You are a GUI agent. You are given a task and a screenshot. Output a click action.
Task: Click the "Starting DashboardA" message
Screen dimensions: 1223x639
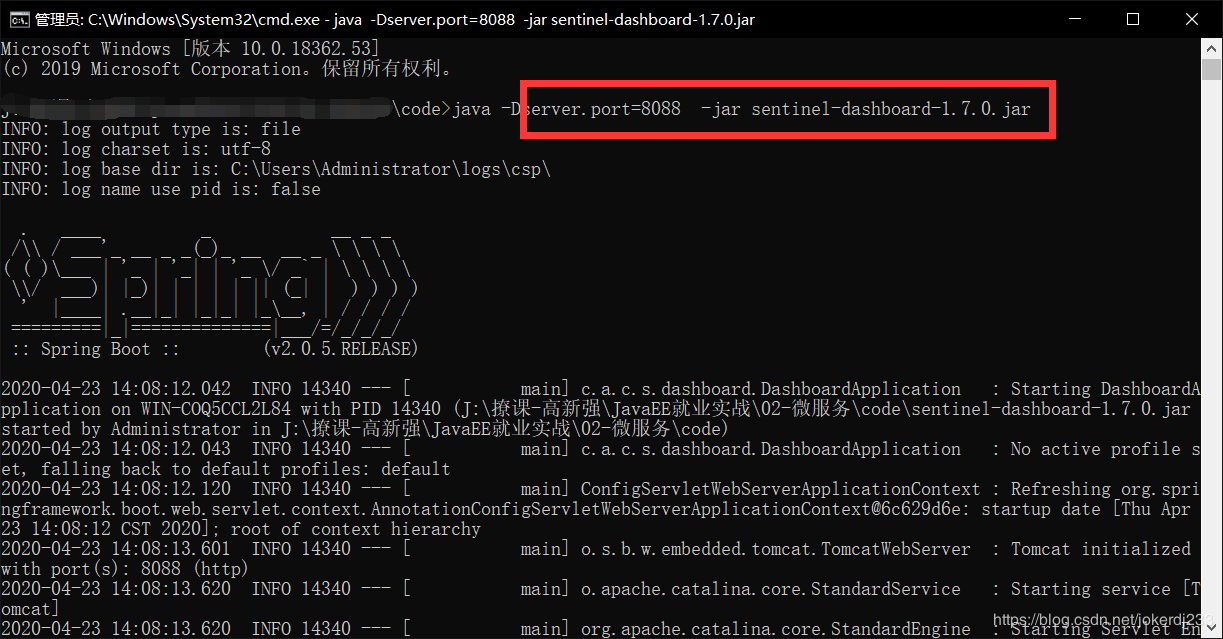coord(1106,389)
